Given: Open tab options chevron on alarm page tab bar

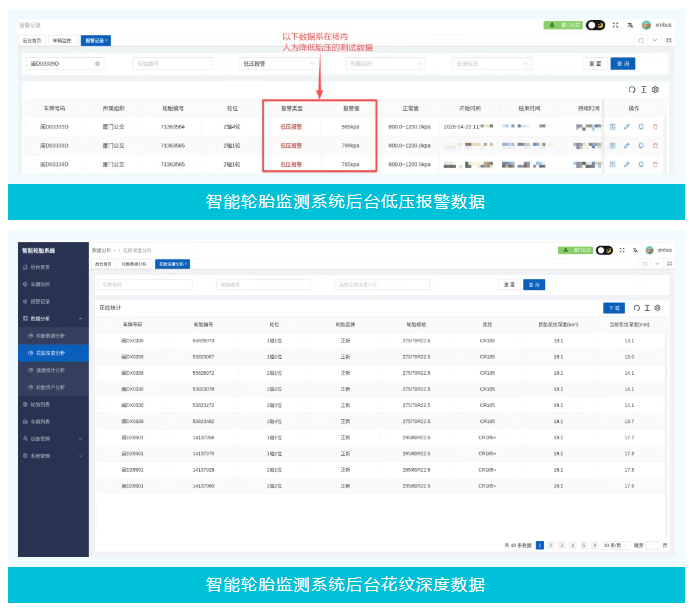Looking at the screenshot, I should click(x=655, y=41).
